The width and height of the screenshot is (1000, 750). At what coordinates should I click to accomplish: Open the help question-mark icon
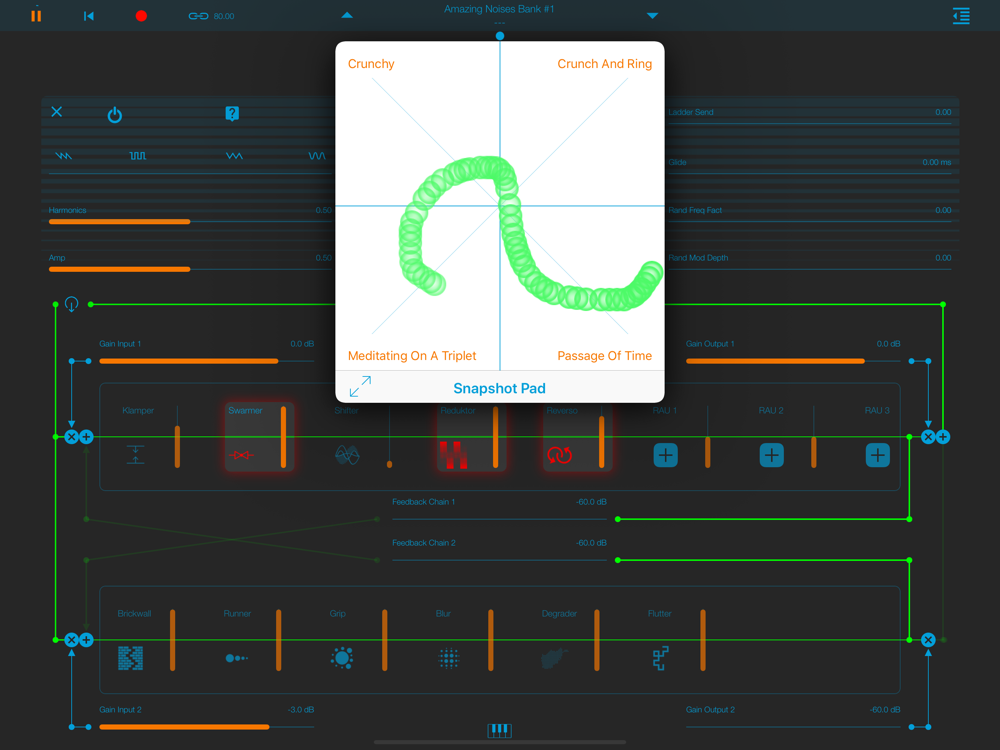232,114
